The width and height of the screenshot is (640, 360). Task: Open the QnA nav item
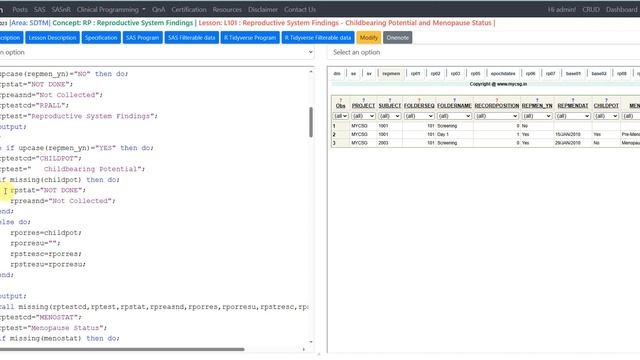pyautogui.click(x=158, y=9)
